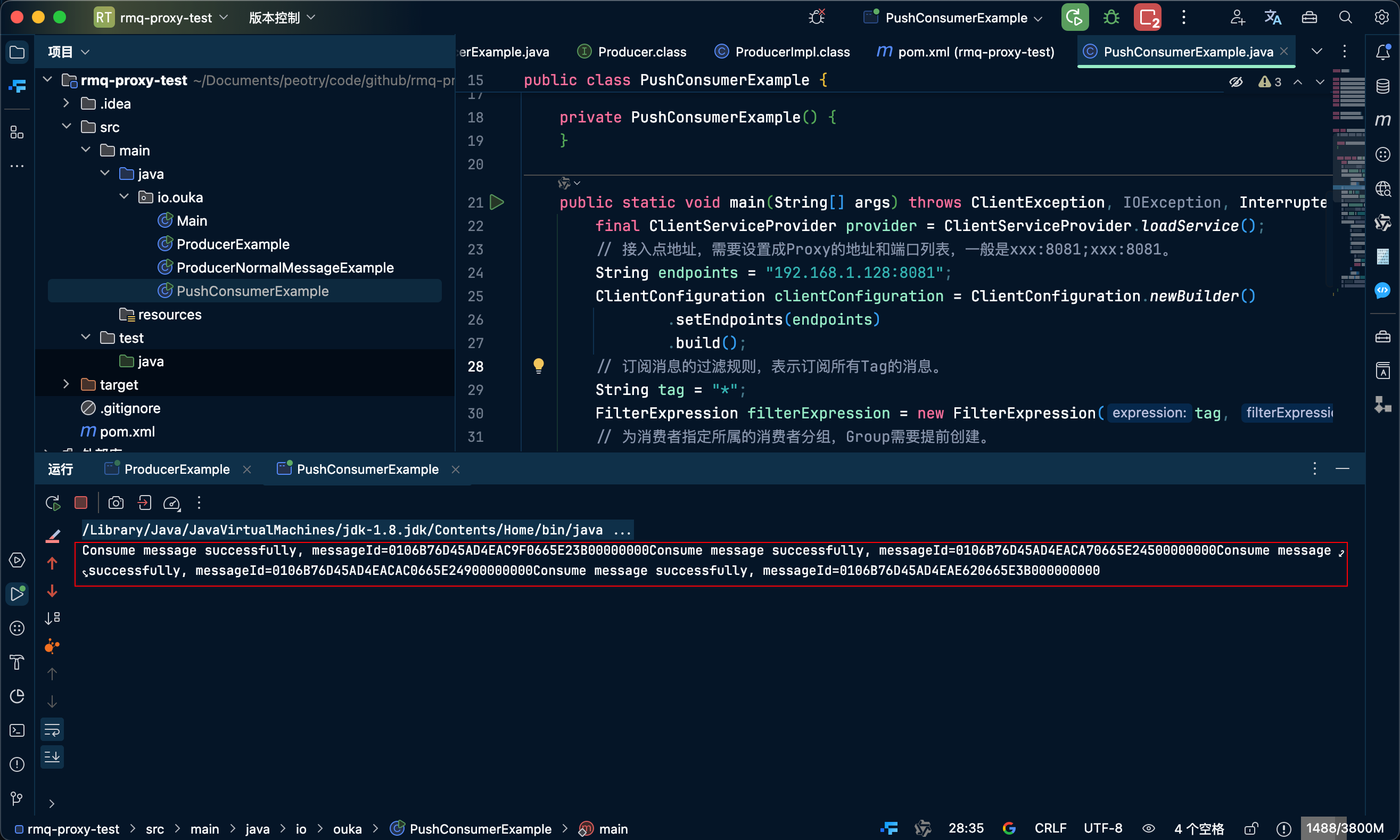Open the Project folder tool window icon

pos(17,52)
